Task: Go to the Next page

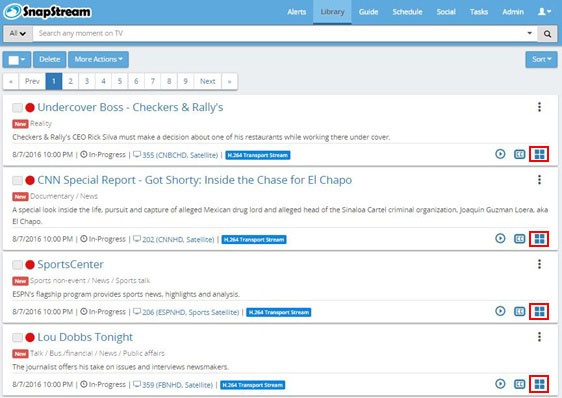Action: pyautogui.click(x=208, y=81)
